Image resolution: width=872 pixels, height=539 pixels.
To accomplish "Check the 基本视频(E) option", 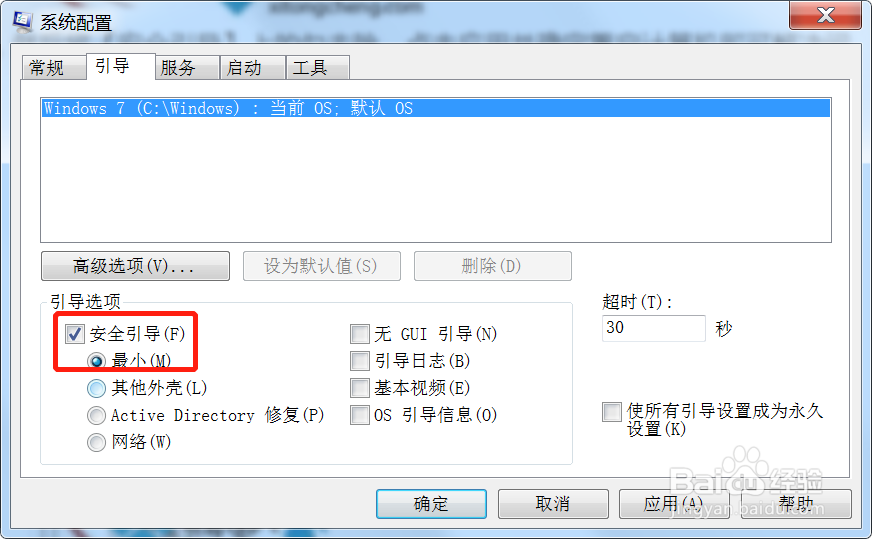I will click(x=360, y=388).
